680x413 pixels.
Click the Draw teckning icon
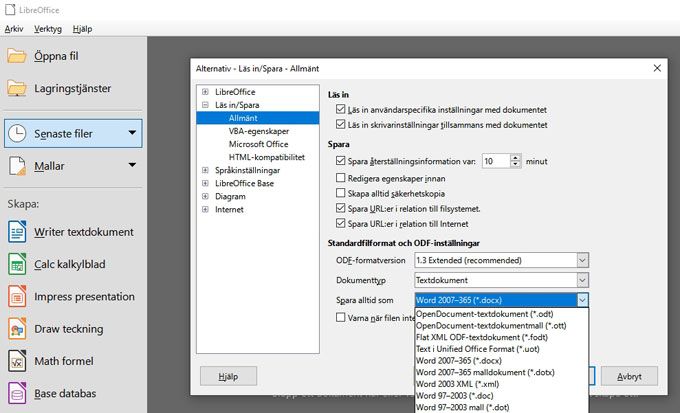click(16, 329)
